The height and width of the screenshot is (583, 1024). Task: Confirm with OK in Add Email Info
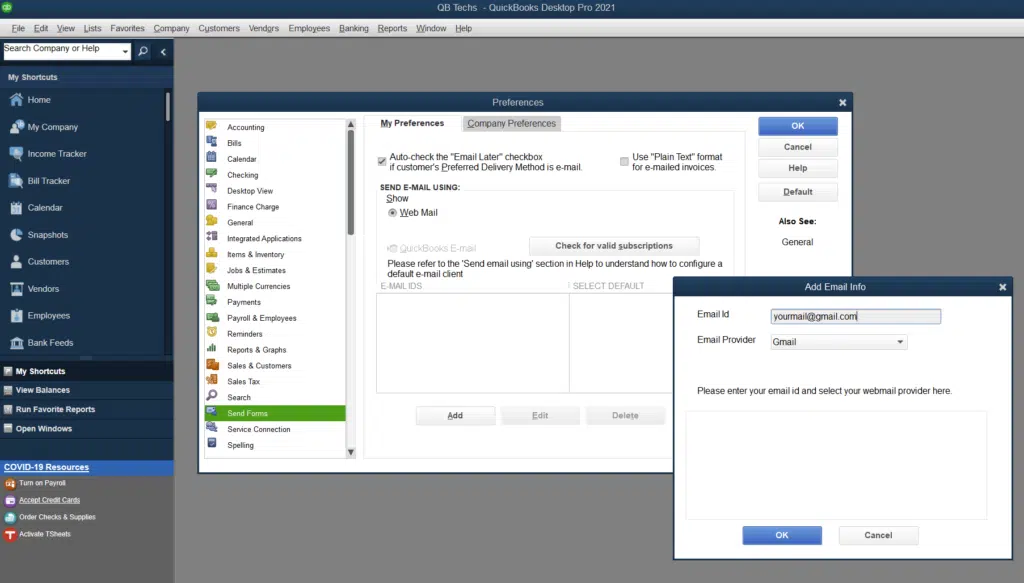[x=782, y=535]
